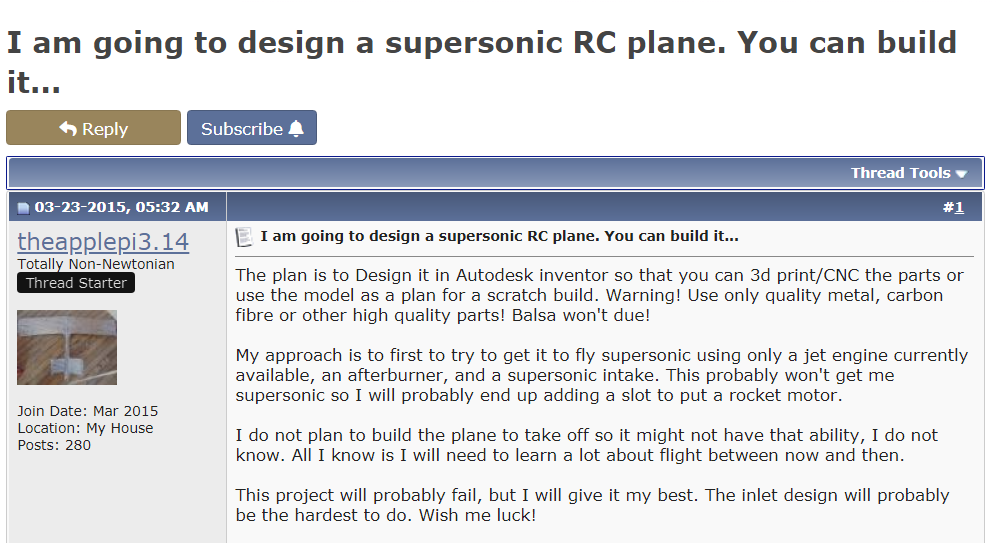
Task: Open theapplepi3.14's profile link
Action: (x=103, y=242)
